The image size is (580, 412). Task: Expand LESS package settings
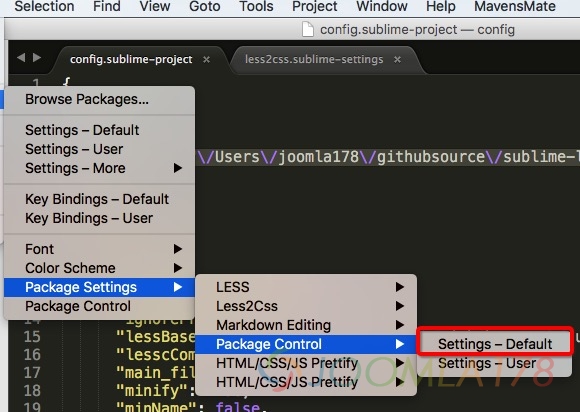coord(306,287)
